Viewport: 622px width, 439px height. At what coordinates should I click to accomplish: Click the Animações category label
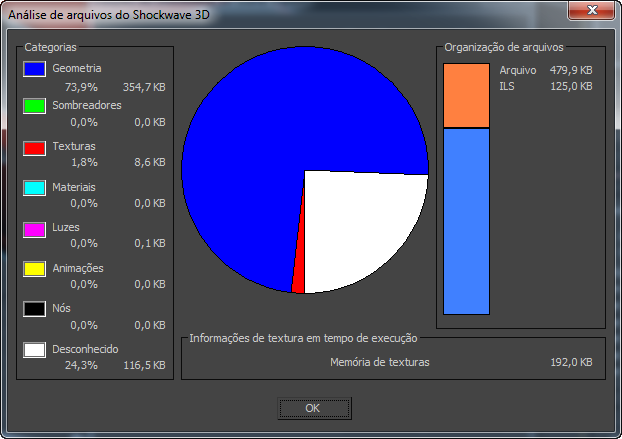(x=78, y=268)
